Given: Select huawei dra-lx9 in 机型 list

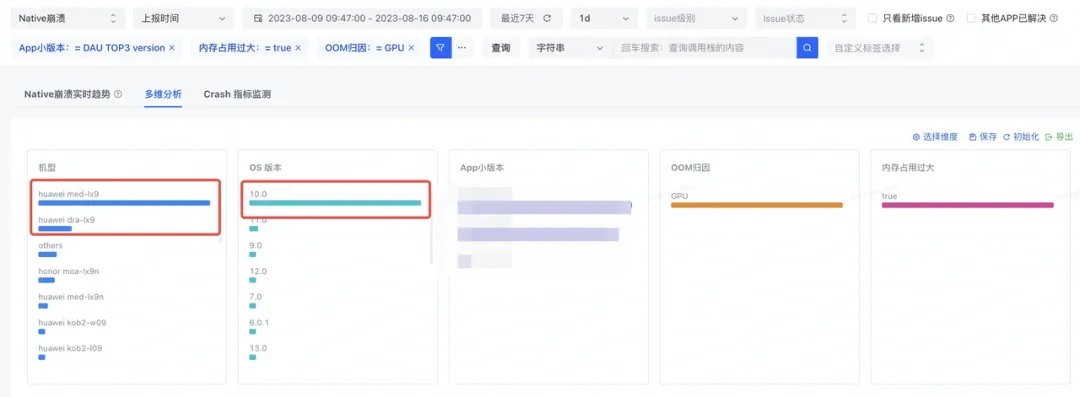Looking at the screenshot, I should [x=67, y=220].
